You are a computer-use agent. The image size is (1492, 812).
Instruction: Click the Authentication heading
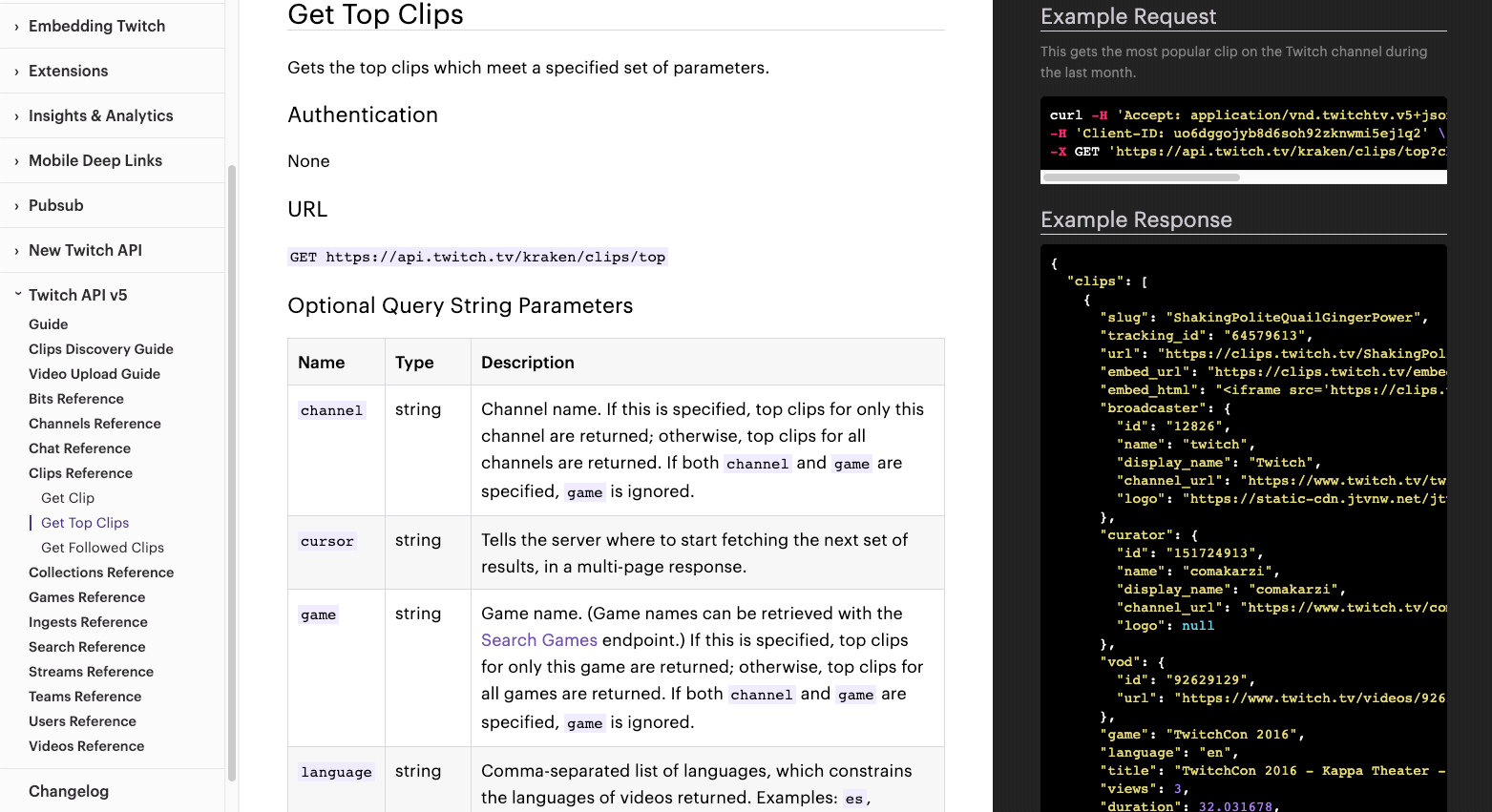(363, 115)
